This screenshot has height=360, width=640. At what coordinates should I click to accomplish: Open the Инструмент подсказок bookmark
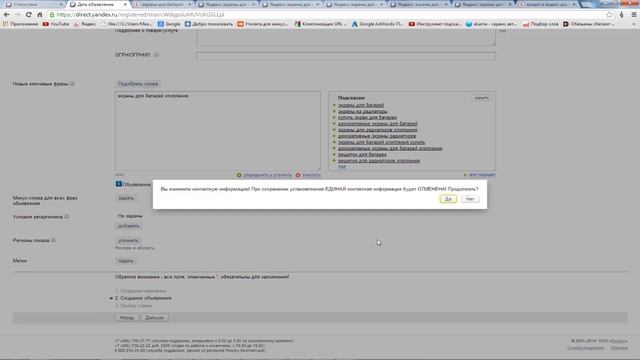(436, 24)
